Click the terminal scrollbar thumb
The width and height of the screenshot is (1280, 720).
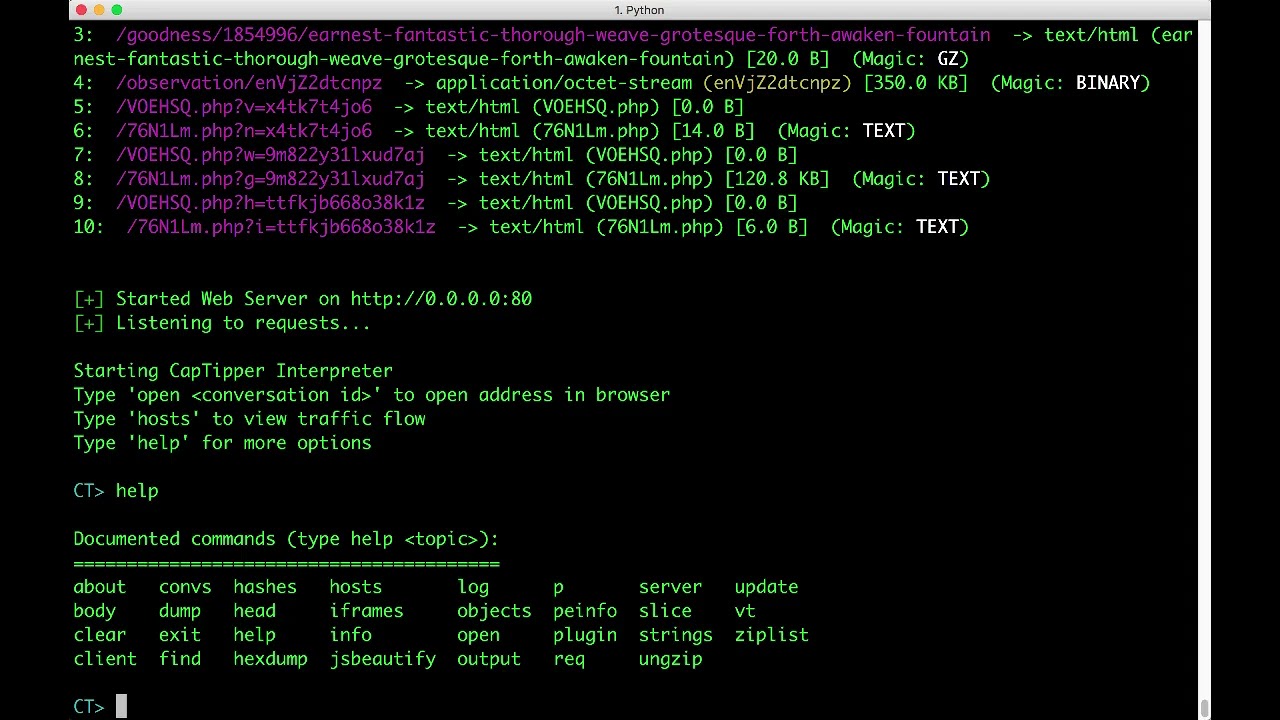pyautogui.click(x=1205, y=709)
